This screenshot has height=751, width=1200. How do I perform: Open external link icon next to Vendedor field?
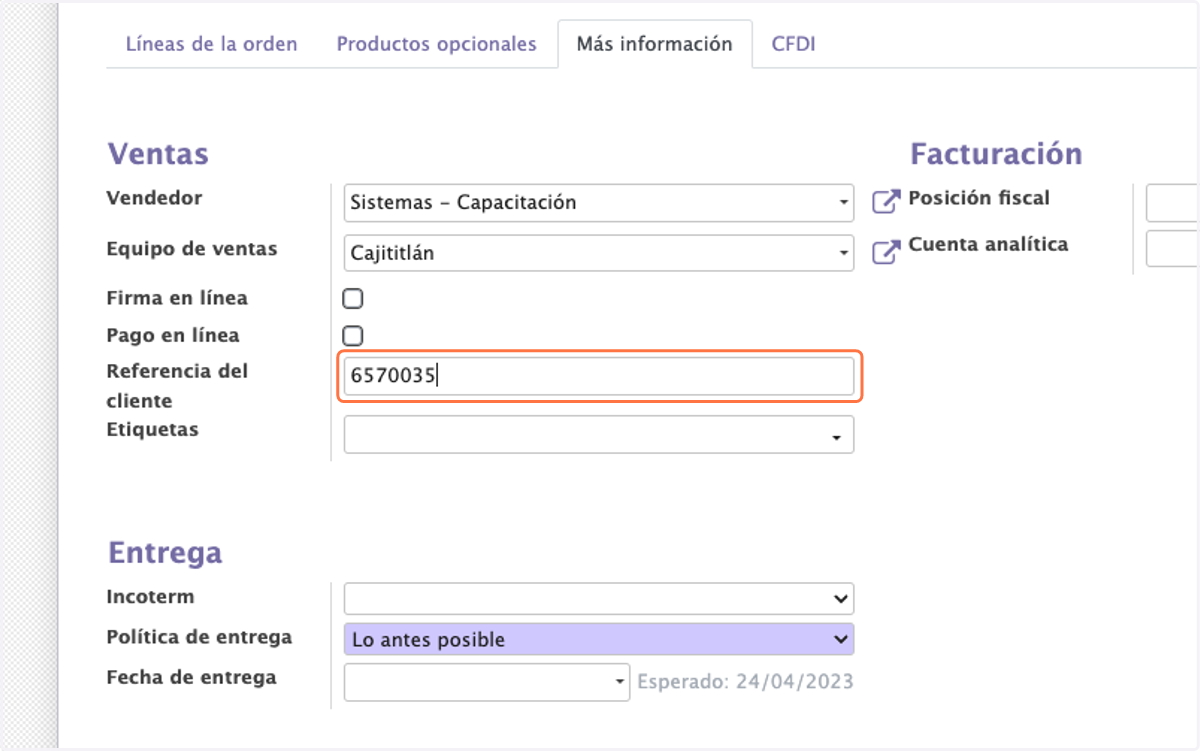point(886,202)
